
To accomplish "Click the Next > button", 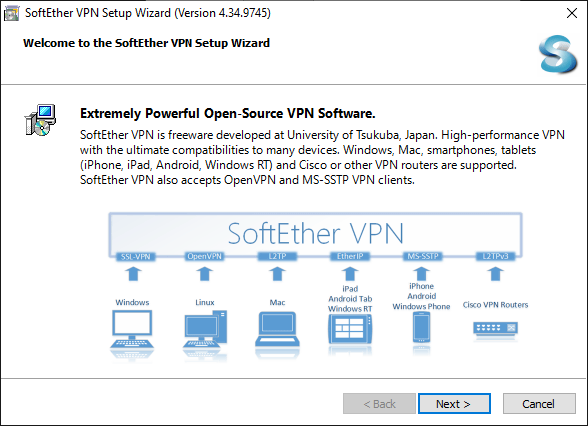I will 454,404.
